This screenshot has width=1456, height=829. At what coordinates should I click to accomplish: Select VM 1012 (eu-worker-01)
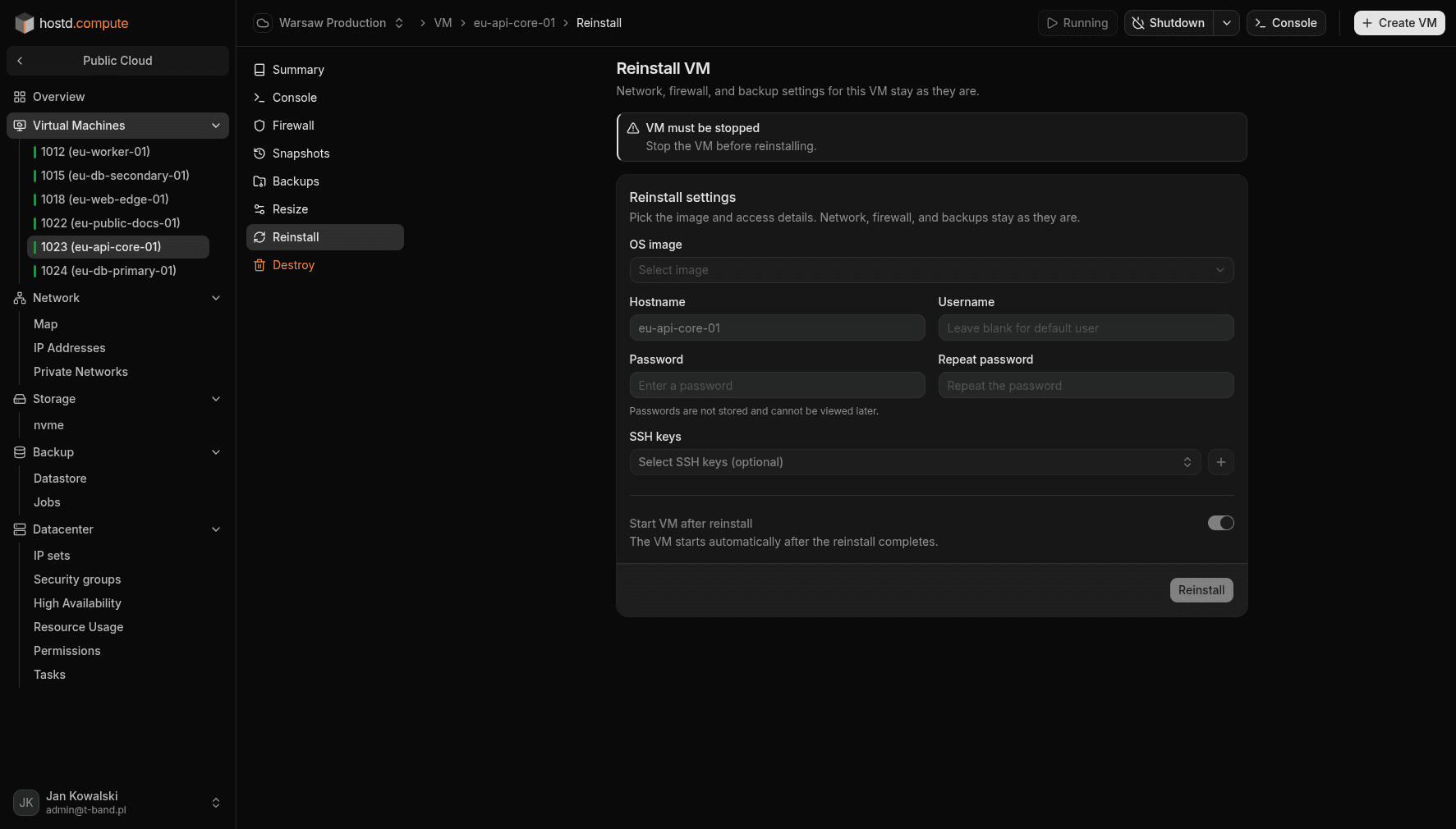point(118,152)
